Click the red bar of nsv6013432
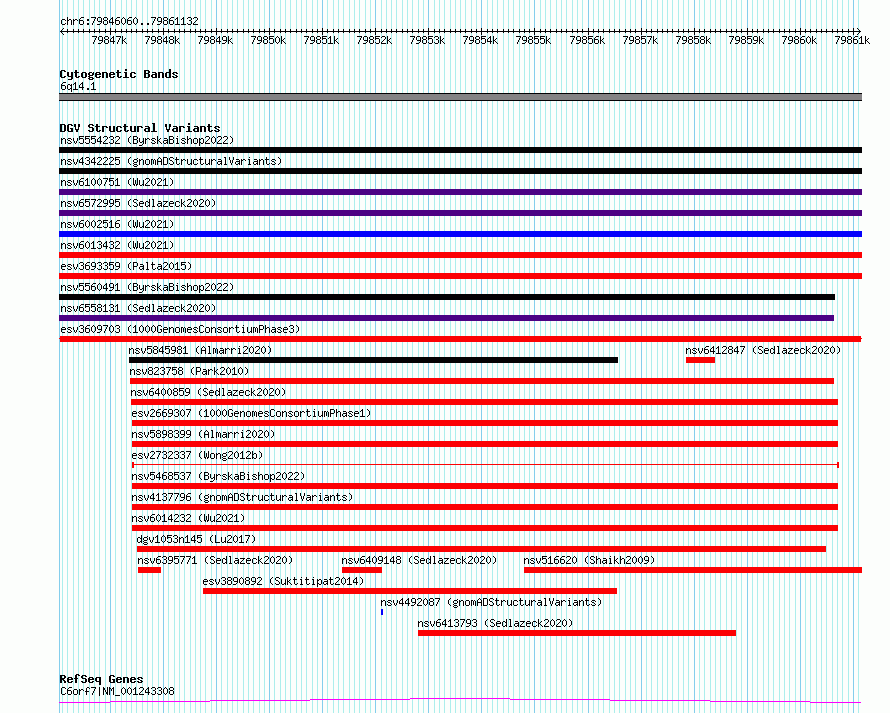Screen dimensions: 890x713 click(x=460, y=255)
